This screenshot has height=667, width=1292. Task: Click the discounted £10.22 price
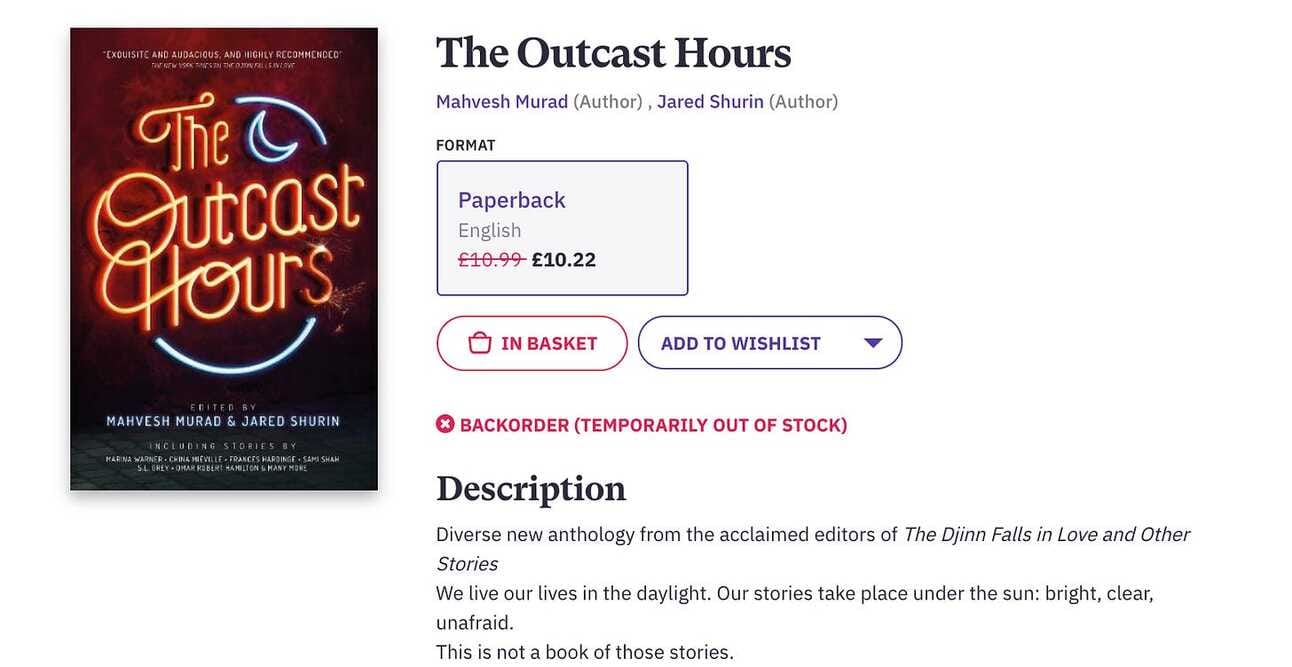click(x=564, y=260)
